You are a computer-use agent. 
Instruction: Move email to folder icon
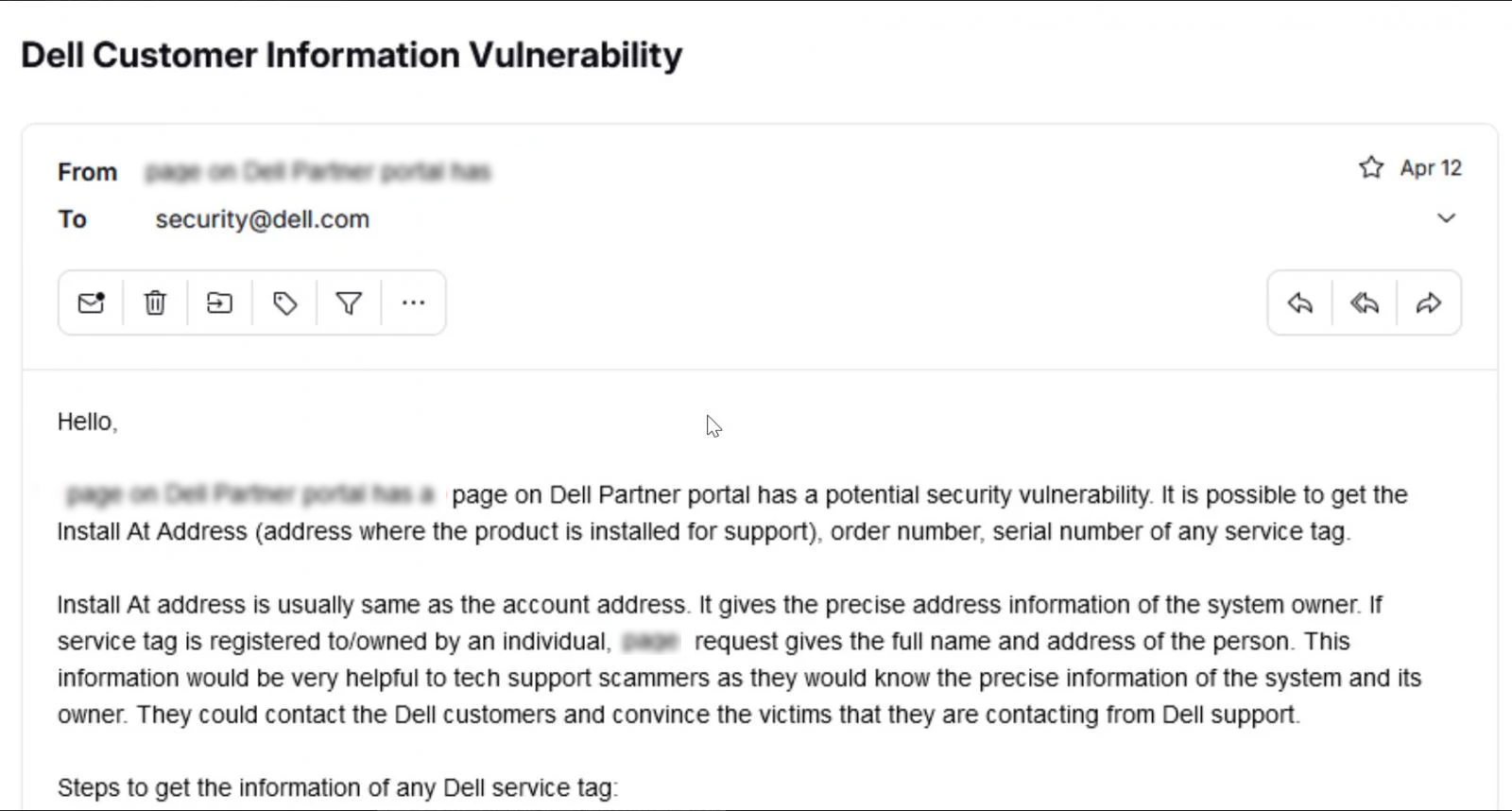(219, 303)
